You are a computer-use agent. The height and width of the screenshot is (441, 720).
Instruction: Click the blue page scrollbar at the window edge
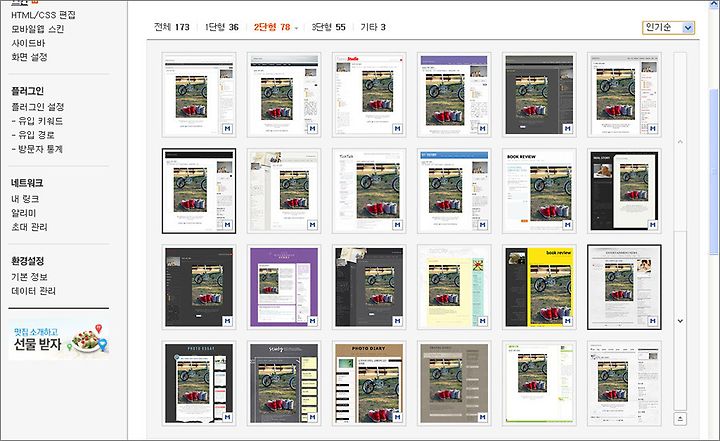(713, 171)
